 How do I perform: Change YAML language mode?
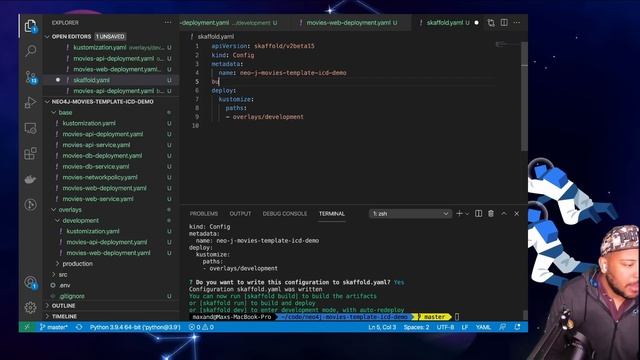pos(484,327)
